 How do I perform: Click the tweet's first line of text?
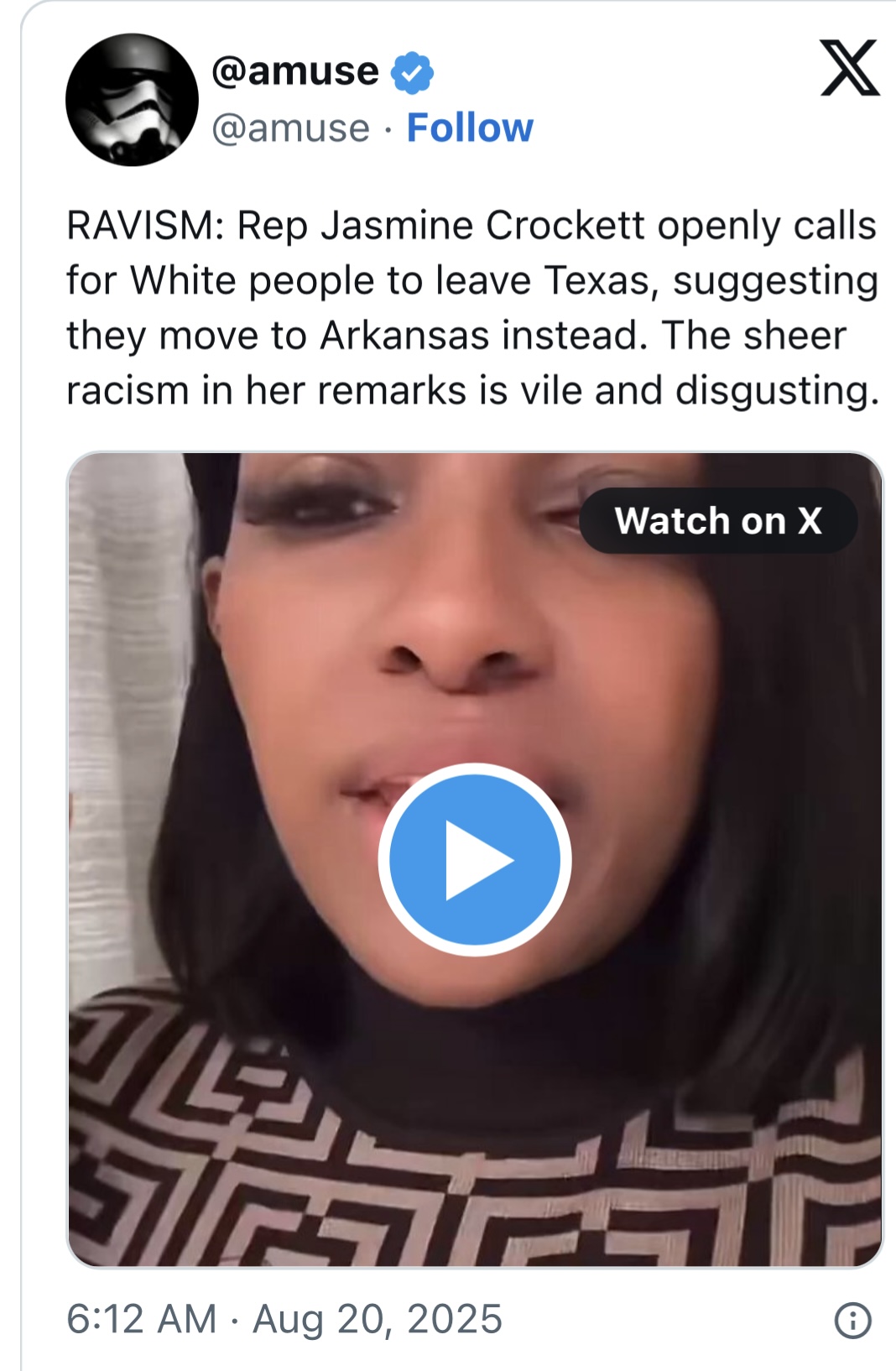(x=471, y=227)
